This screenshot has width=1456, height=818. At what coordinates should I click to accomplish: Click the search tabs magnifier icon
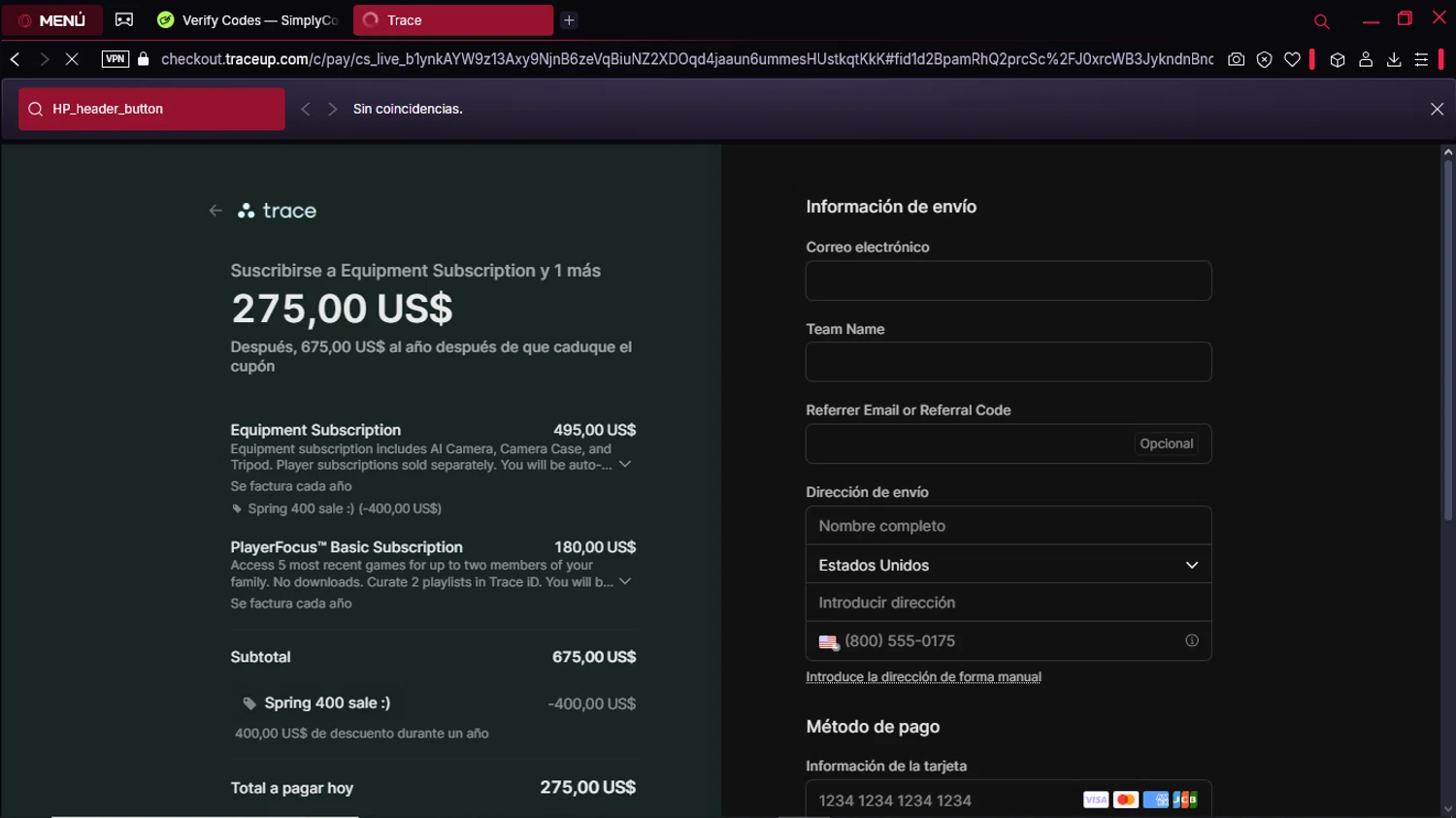tap(1321, 20)
